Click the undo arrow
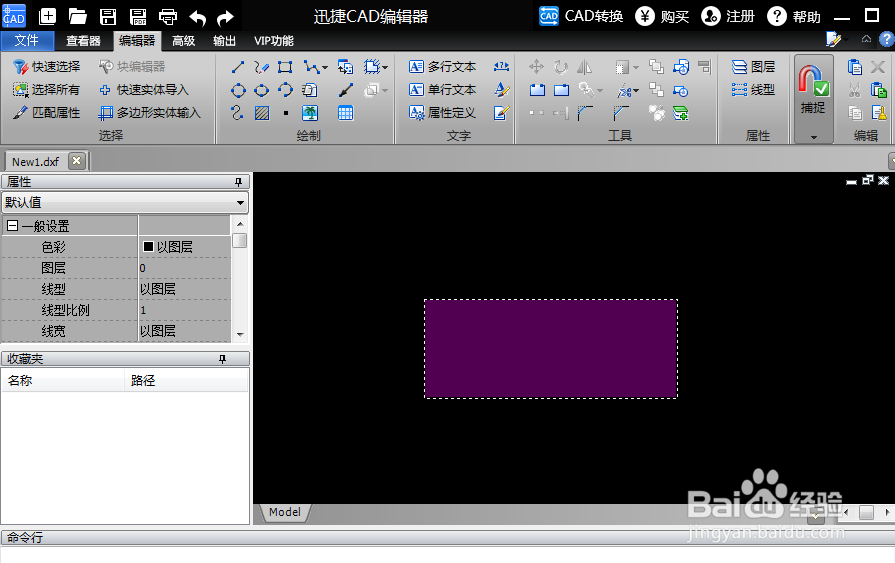This screenshot has height=563, width=895. click(197, 18)
